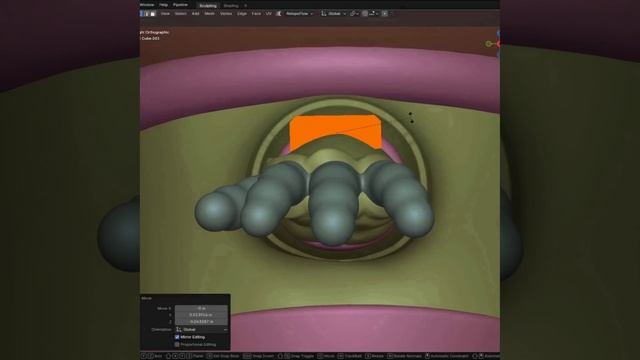The image size is (640, 360).
Task: Open the Face menu
Action: [256, 13]
